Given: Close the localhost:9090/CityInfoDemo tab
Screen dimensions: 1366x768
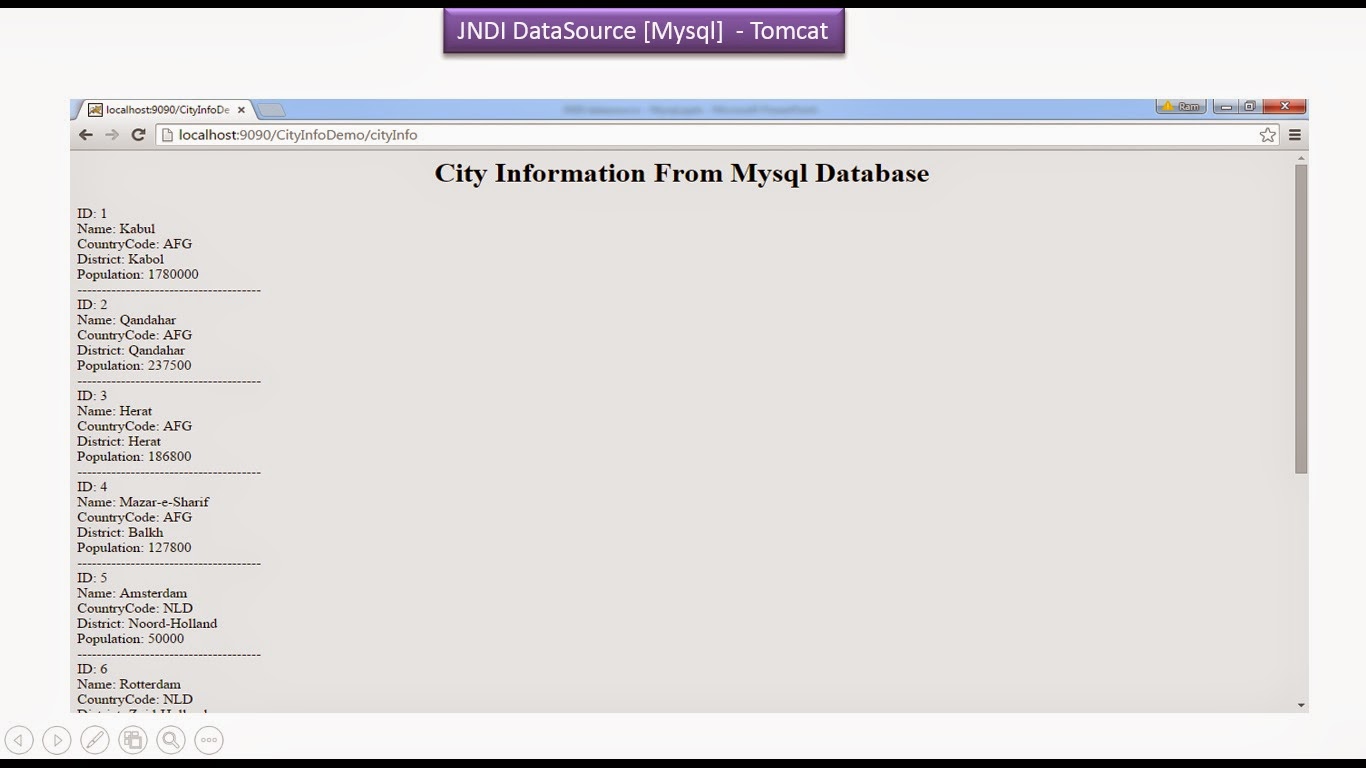Looking at the screenshot, I should [x=241, y=110].
